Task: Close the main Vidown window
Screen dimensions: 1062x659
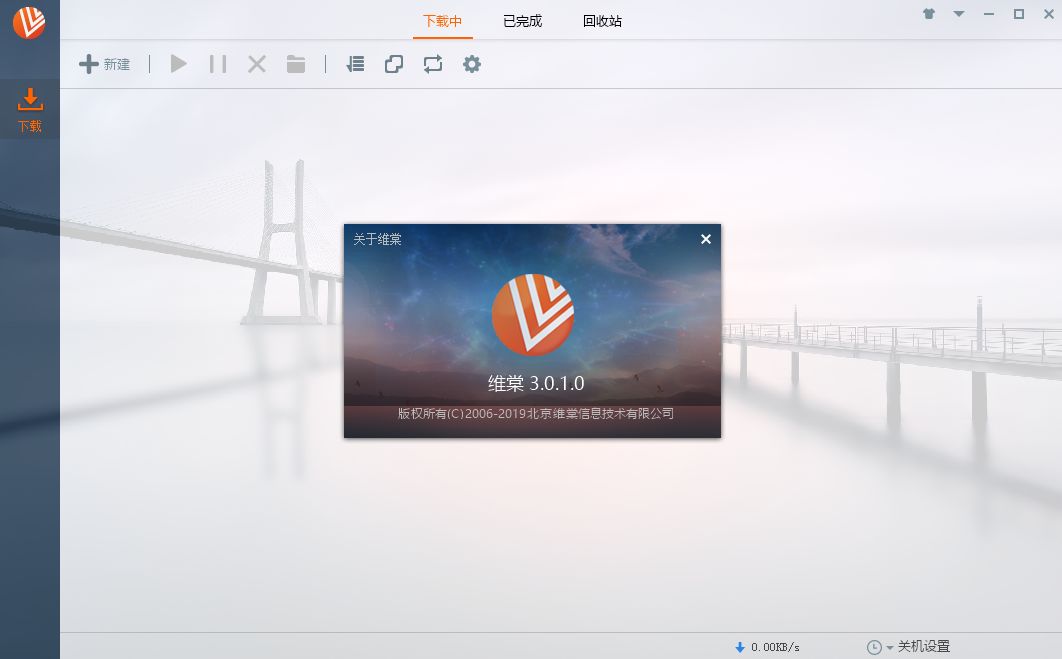Action: [1048, 14]
